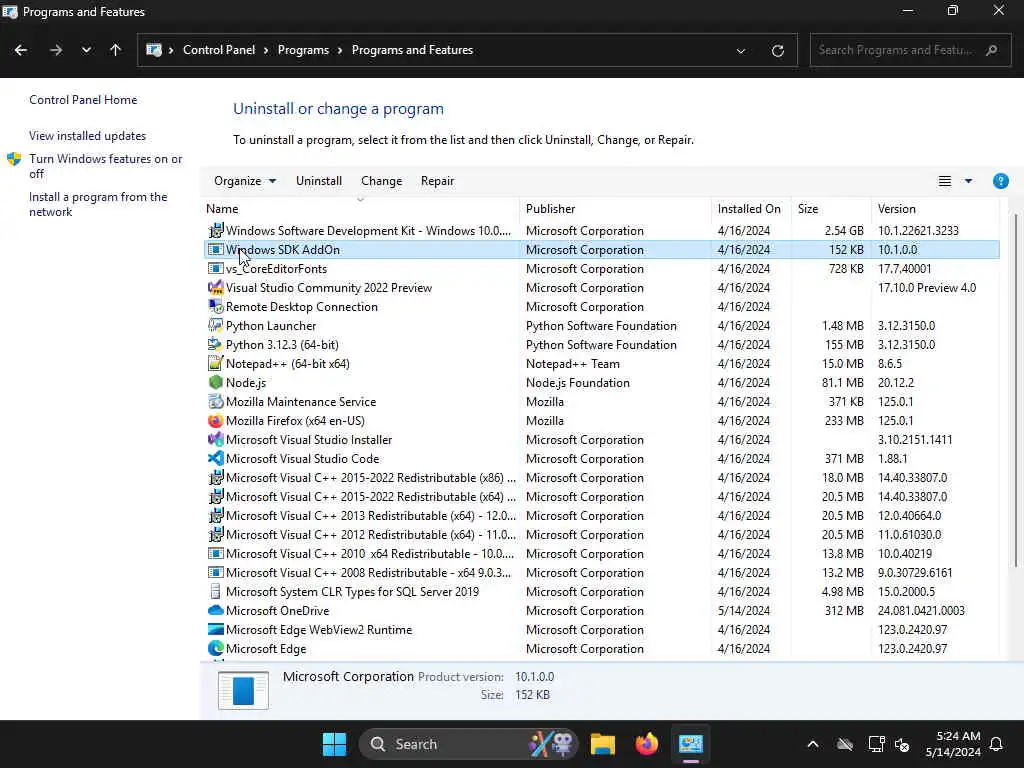Click the Microsoft Edge browser icon in list
The width and height of the screenshot is (1024, 768).
coord(216,648)
